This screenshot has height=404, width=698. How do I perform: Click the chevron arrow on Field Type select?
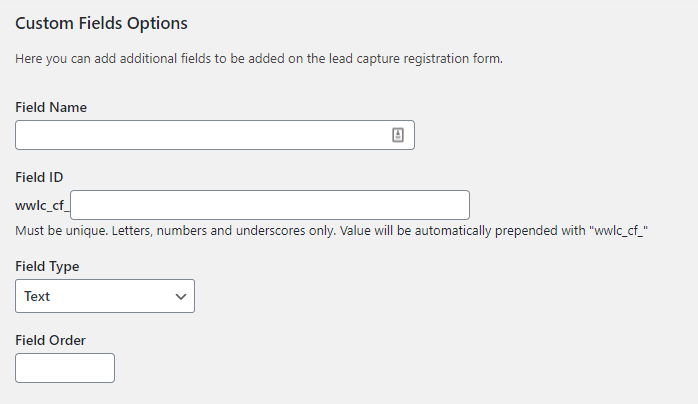181,296
